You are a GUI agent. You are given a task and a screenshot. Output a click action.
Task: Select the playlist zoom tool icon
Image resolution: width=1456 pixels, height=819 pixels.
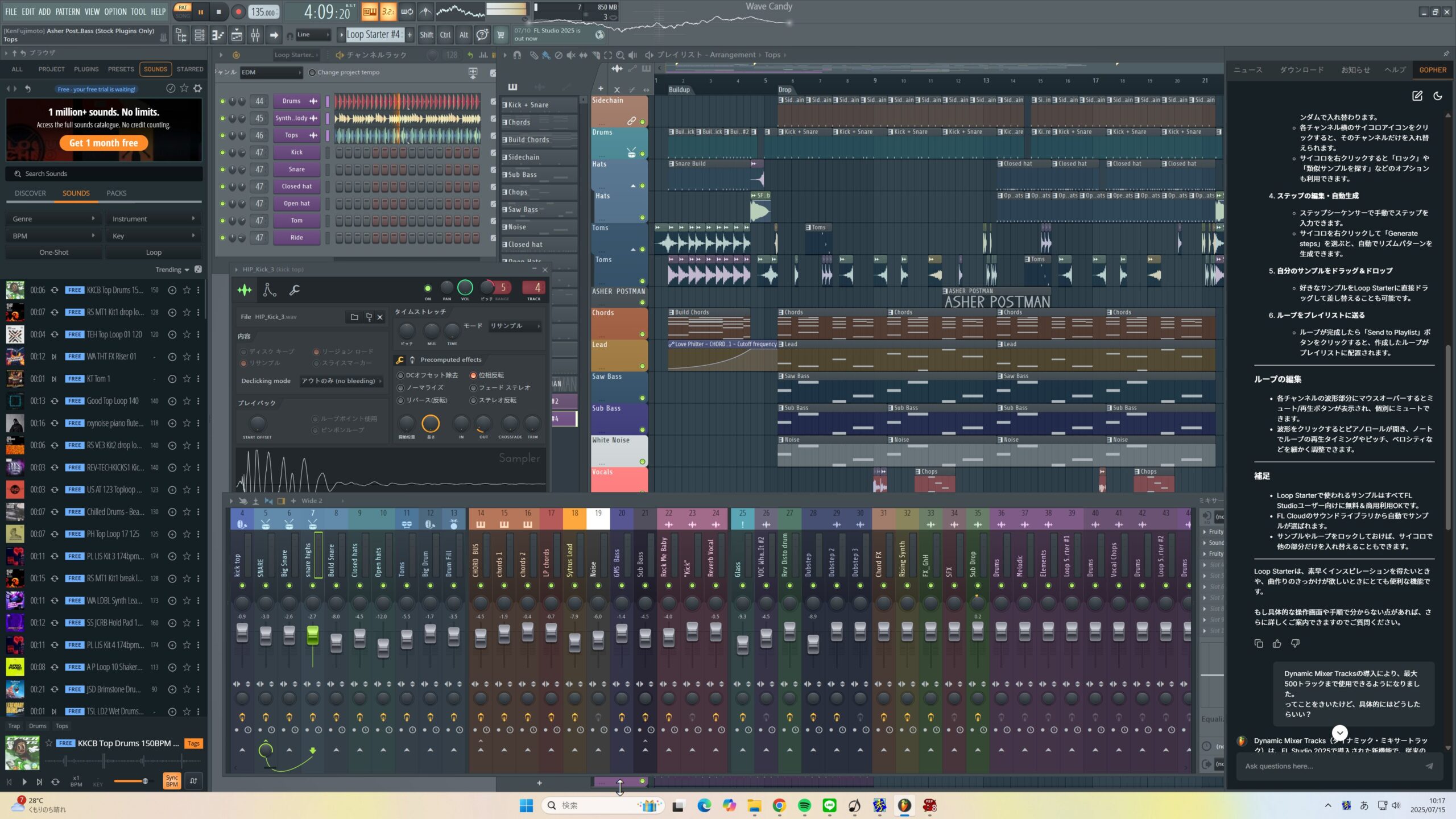tap(621, 55)
